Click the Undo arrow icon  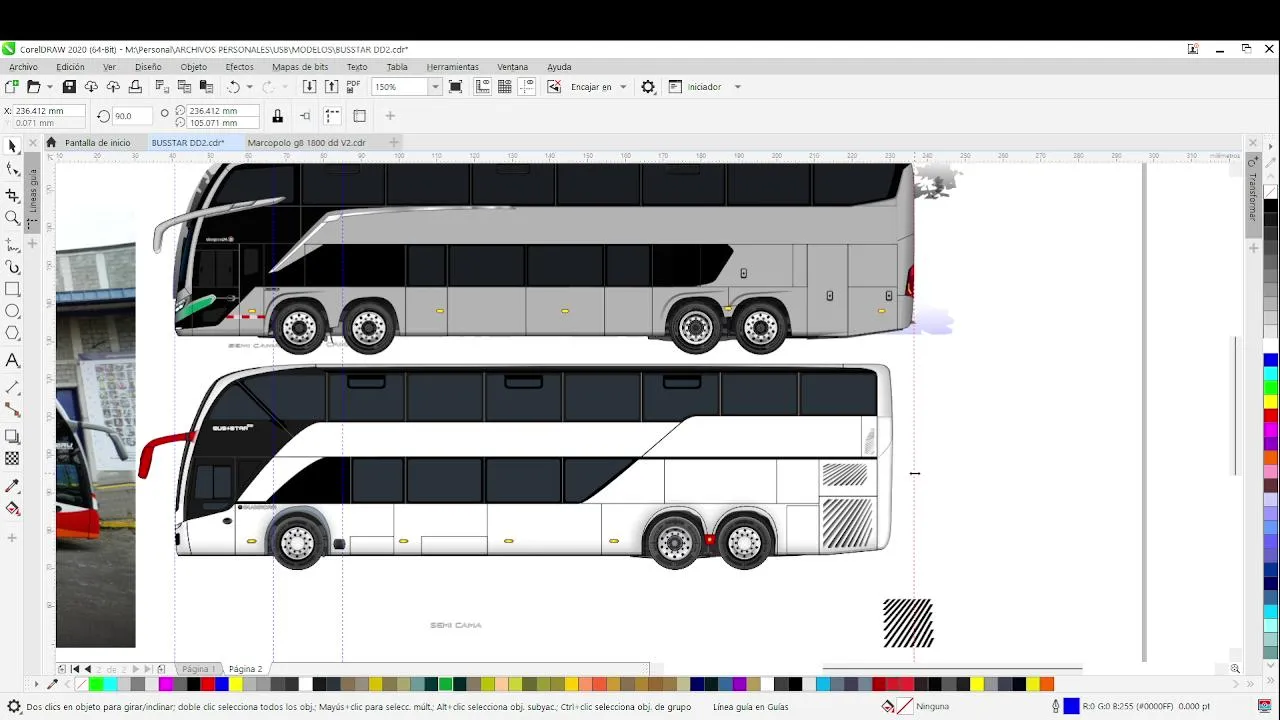233,87
